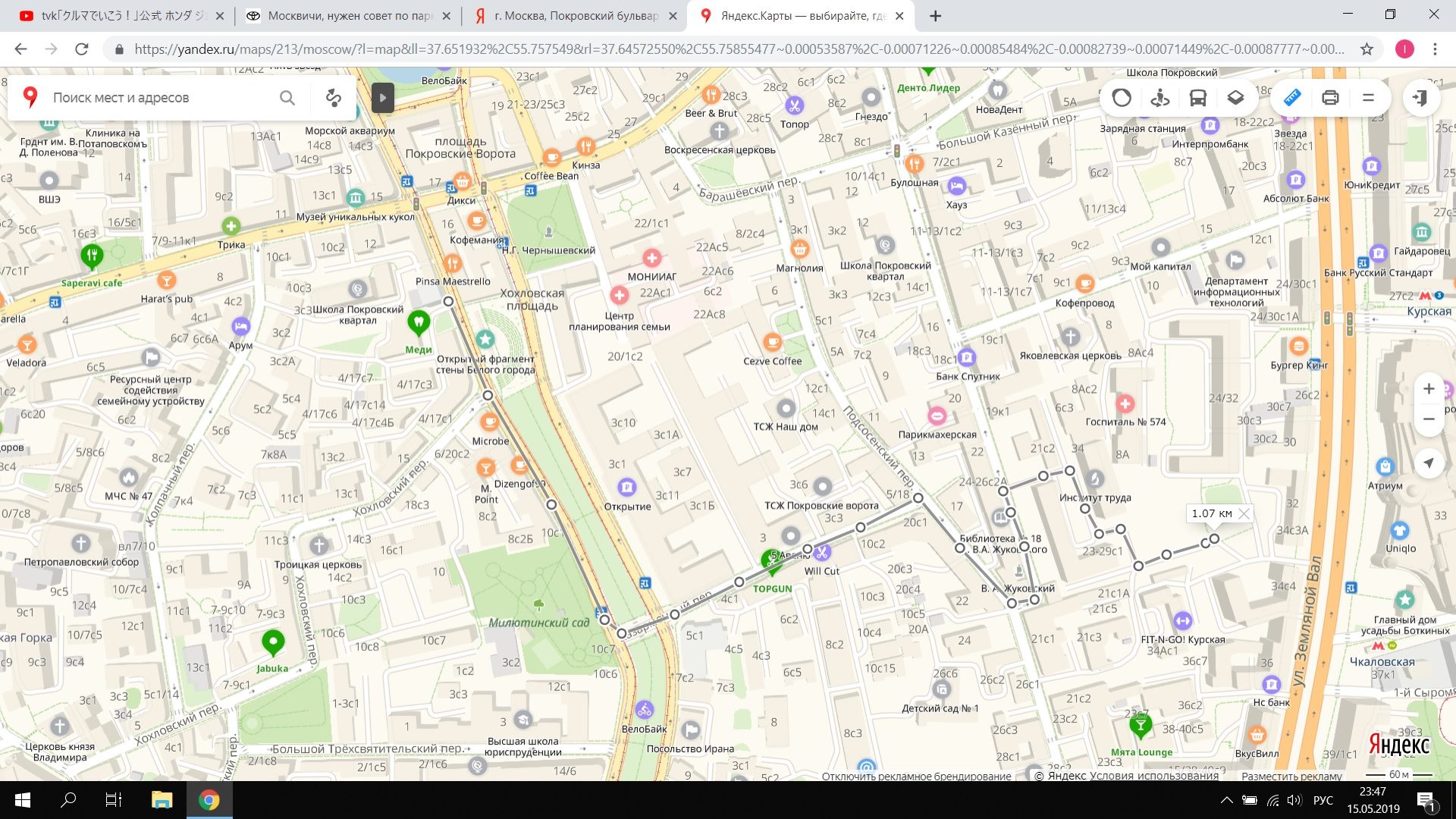The width and height of the screenshot is (1456, 819).
Task: Click the Трика green plus icon
Action: 231,226
